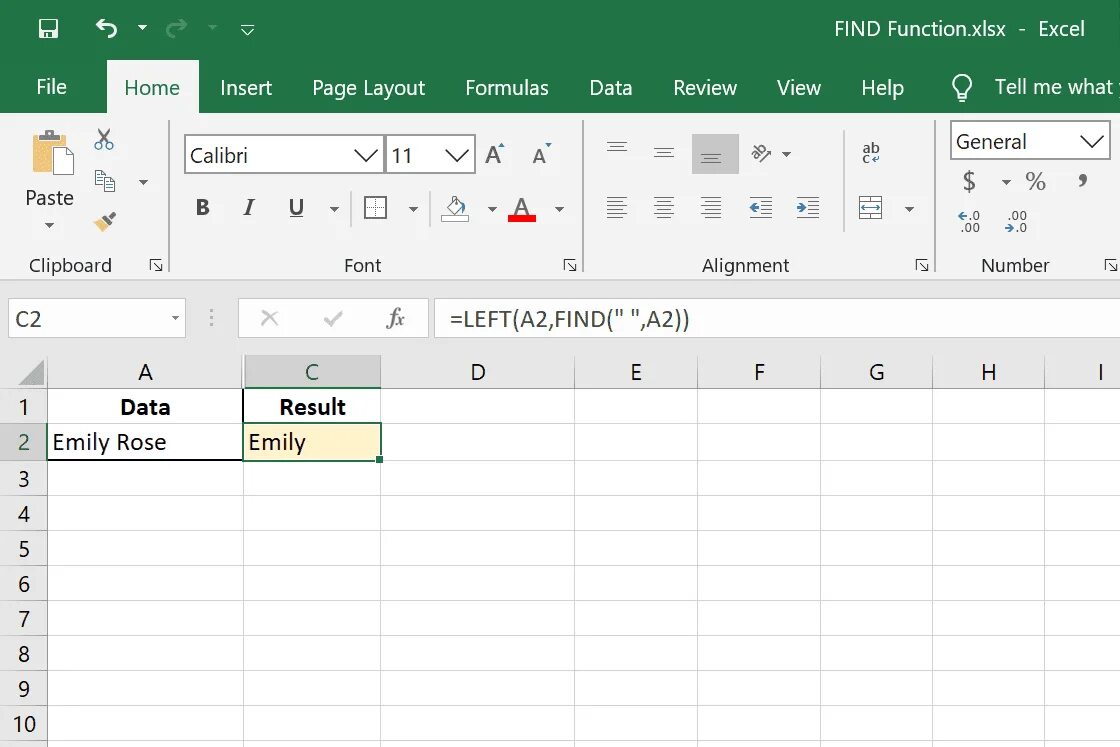The width and height of the screenshot is (1120, 747).
Task: Click the Save icon in title bar
Action: point(48,29)
